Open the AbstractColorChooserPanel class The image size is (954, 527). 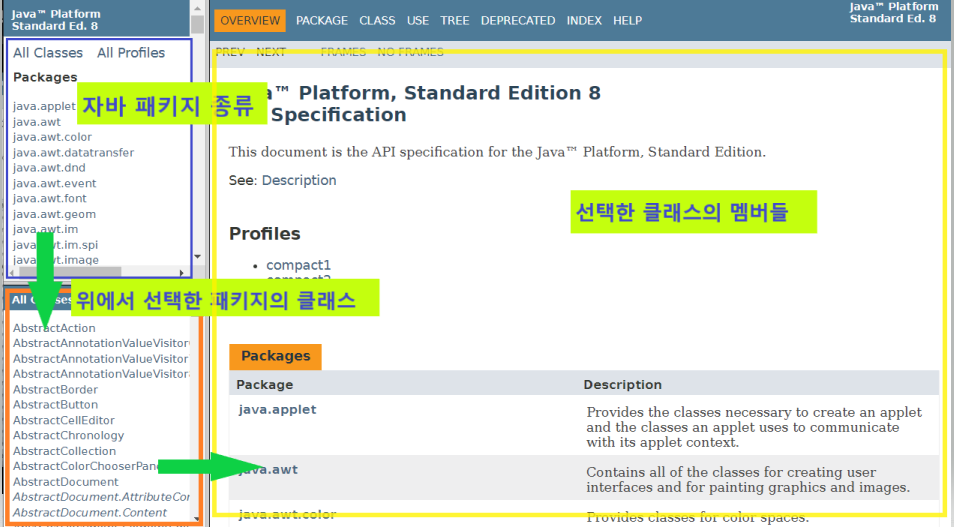coord(85,466)
